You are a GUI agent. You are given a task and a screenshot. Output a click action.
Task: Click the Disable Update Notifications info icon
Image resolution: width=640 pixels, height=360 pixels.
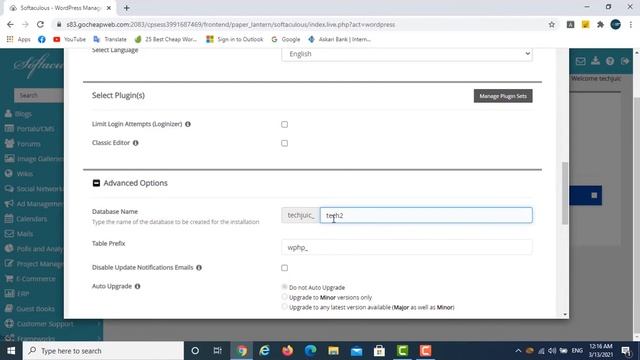(199, 268)
